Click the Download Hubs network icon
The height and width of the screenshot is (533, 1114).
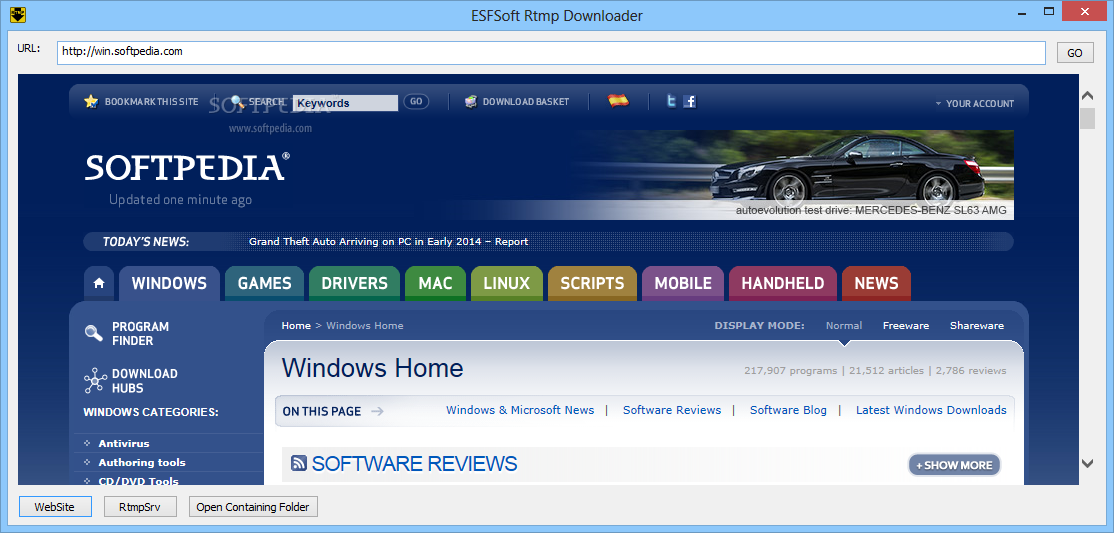pos(95,381)
